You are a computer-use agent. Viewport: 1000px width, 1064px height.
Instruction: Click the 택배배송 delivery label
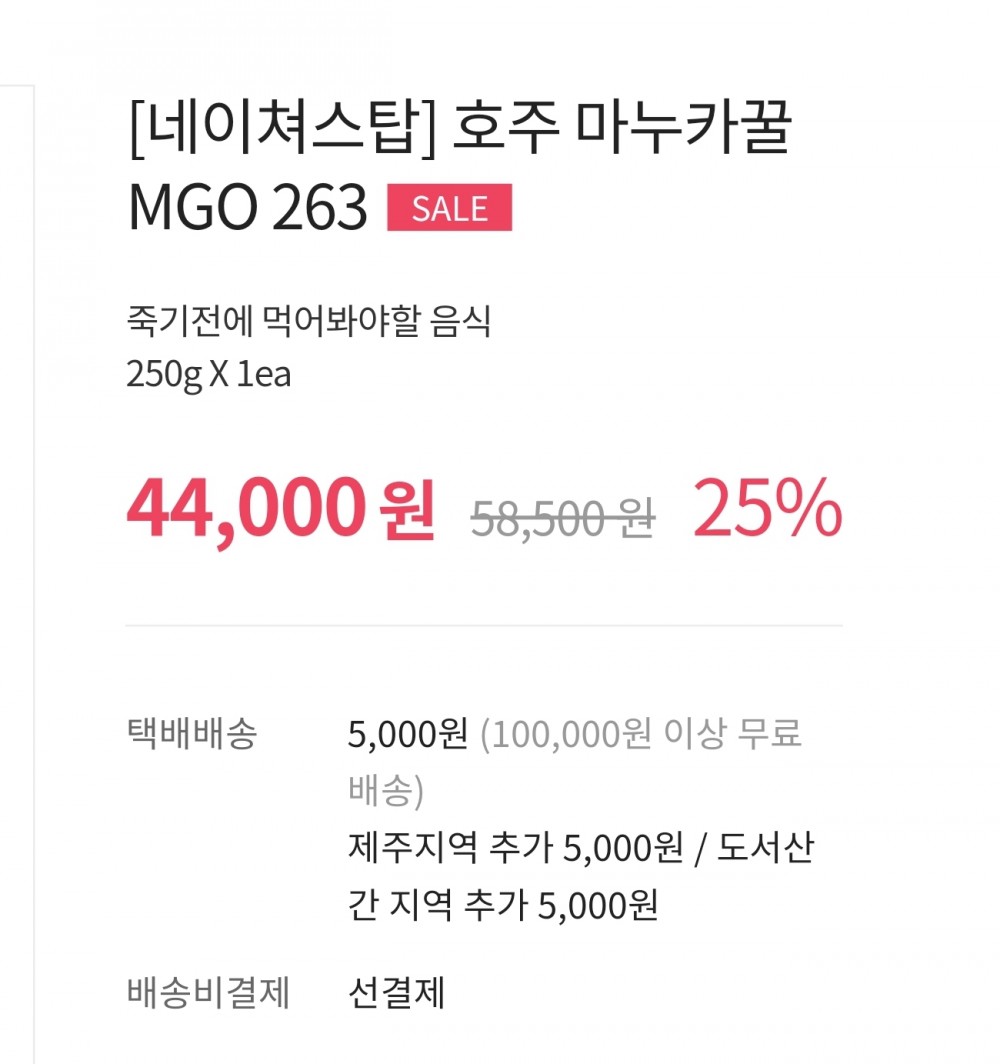coord(192,734)
